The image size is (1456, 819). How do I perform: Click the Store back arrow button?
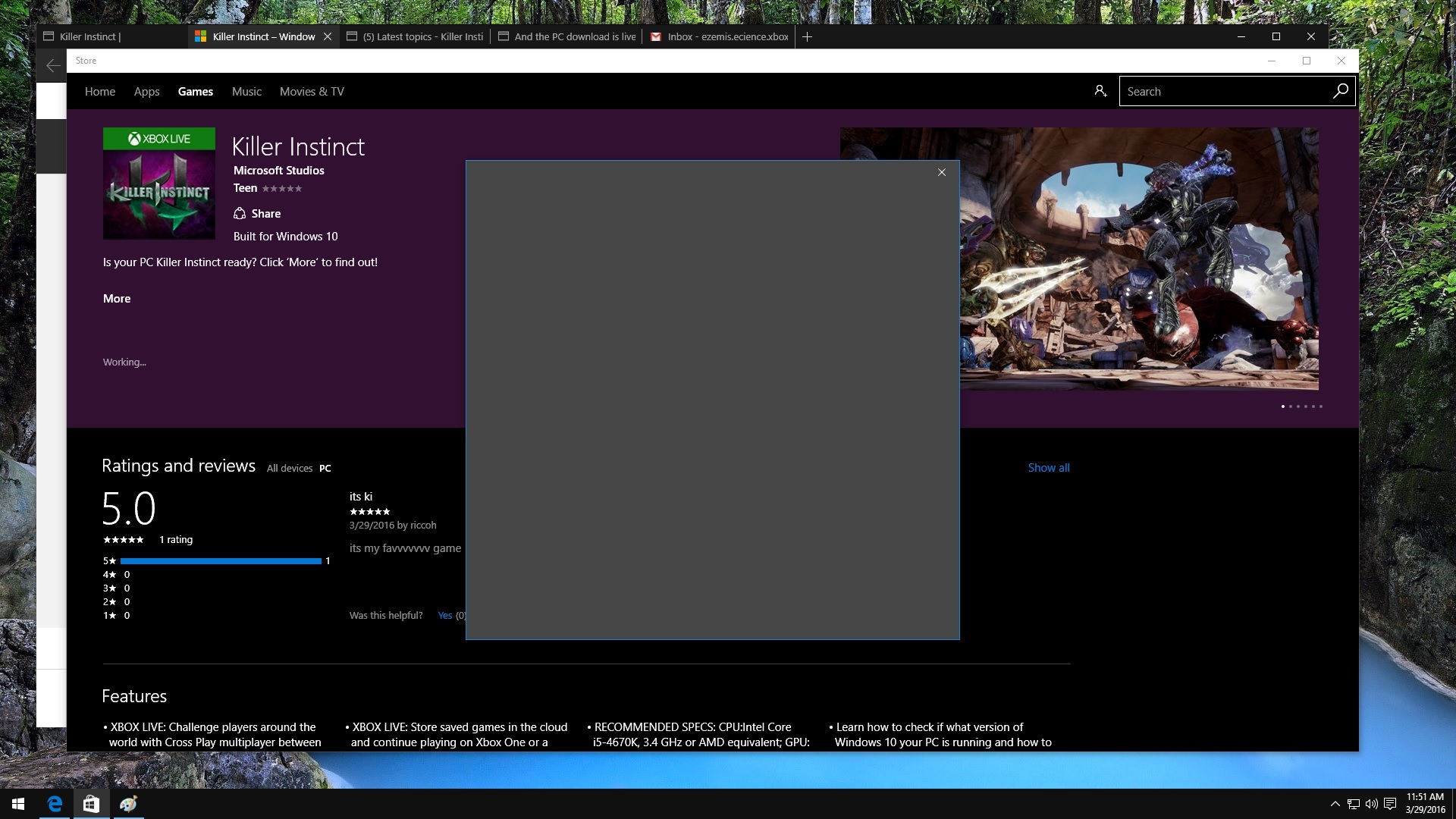coord(52,66)
